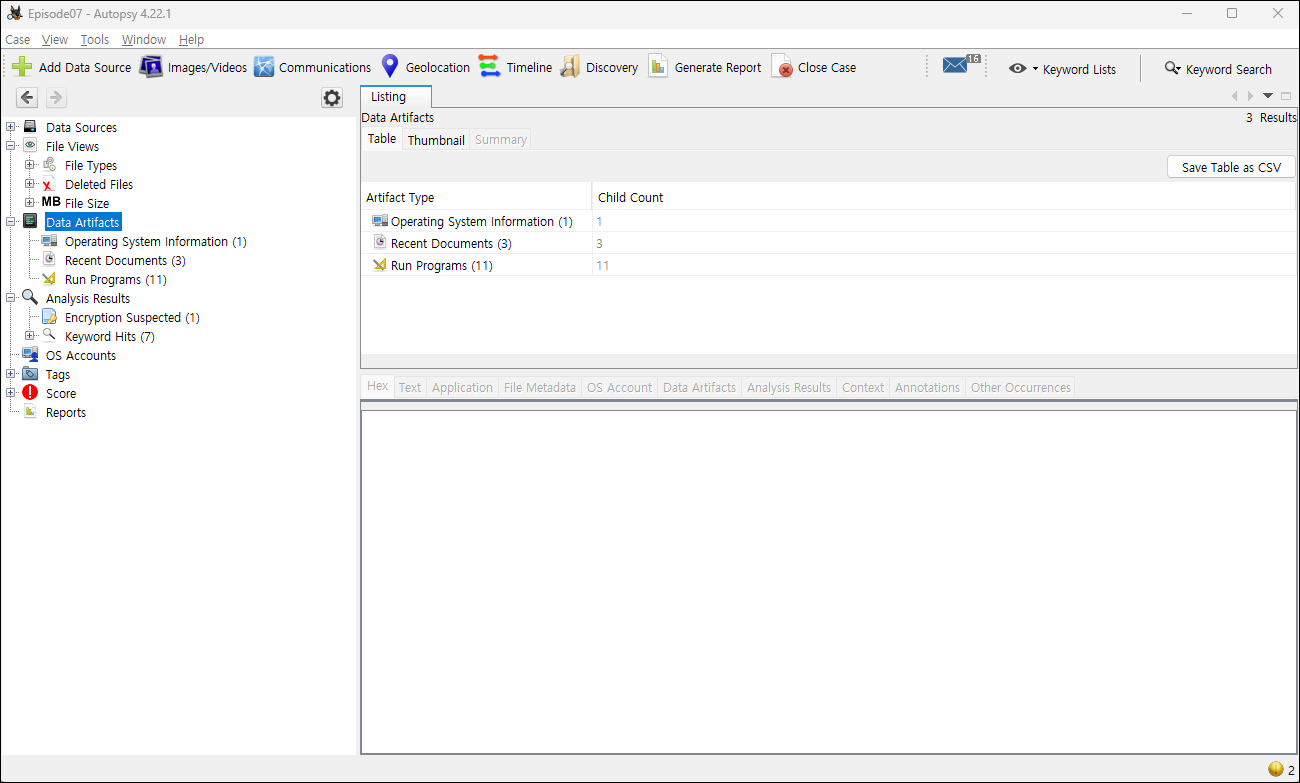Viewport: 1300px width, 783px height.
Task: Click the back navigation arrow
Action: [x=27, y=97]
